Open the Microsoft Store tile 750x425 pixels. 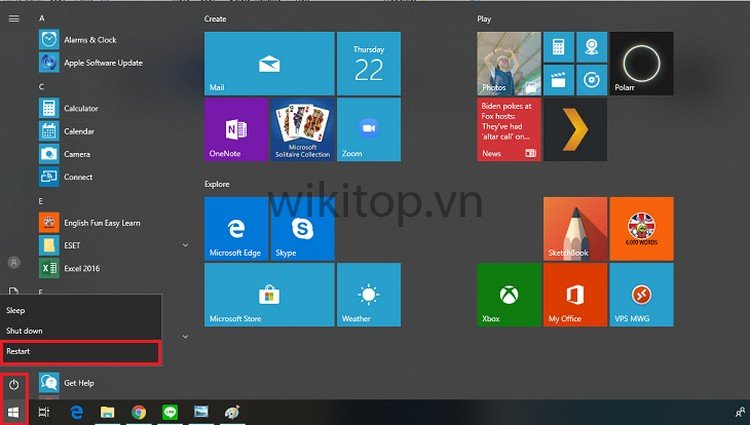click(x=268, y=294)
